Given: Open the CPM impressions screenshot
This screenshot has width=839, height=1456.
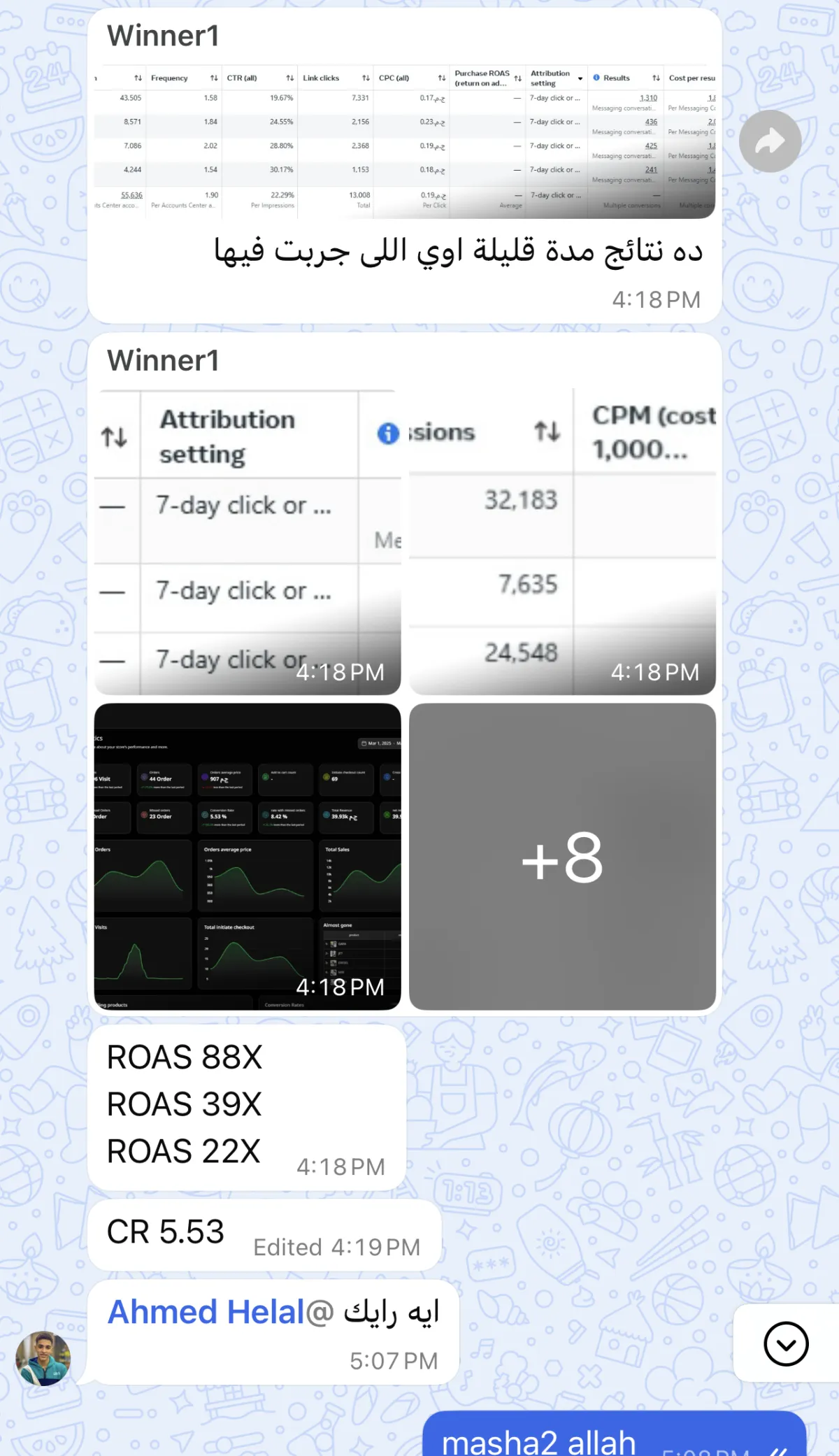Looking at the screenshot, I should pos(562,542).
